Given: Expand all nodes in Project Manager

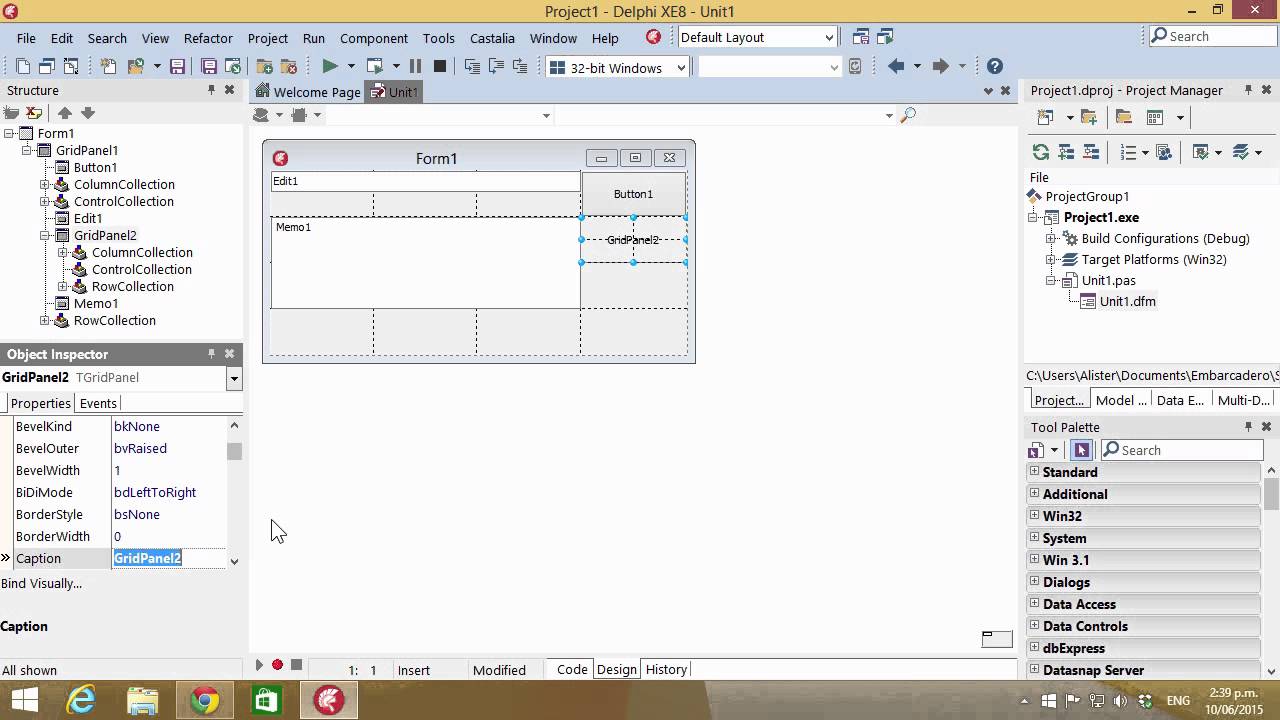Looking at the screenshot, I should pos(1066,152).
